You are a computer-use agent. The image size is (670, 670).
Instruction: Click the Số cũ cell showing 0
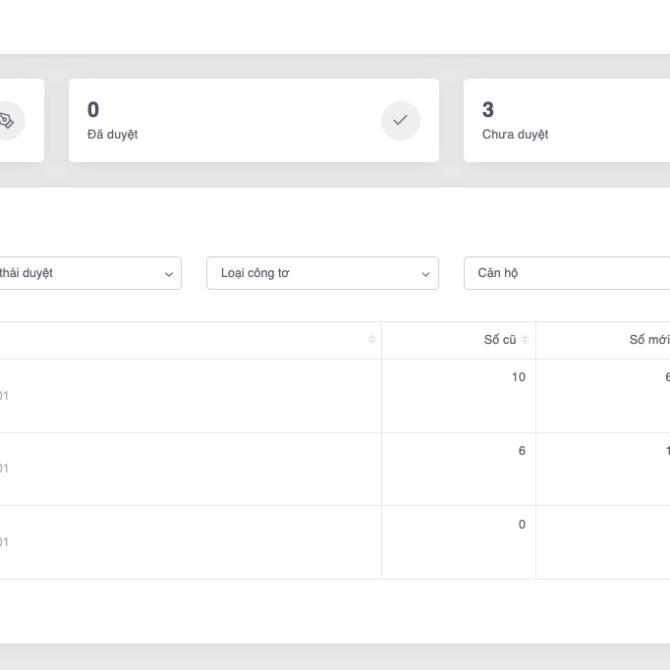click(521, 524)
